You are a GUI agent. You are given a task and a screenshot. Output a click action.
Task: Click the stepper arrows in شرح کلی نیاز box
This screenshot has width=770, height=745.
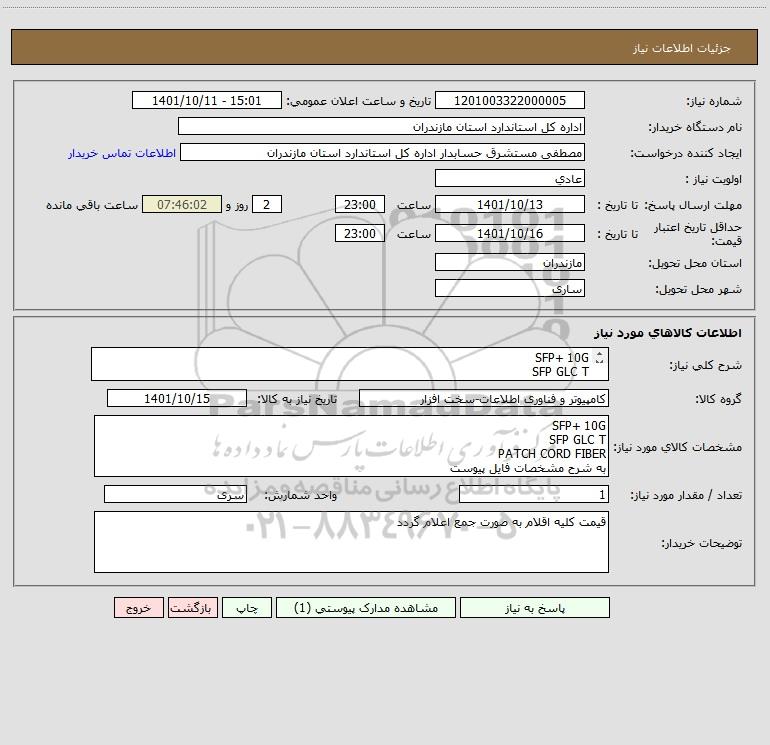pyautogui.click(x=599, y=358)
